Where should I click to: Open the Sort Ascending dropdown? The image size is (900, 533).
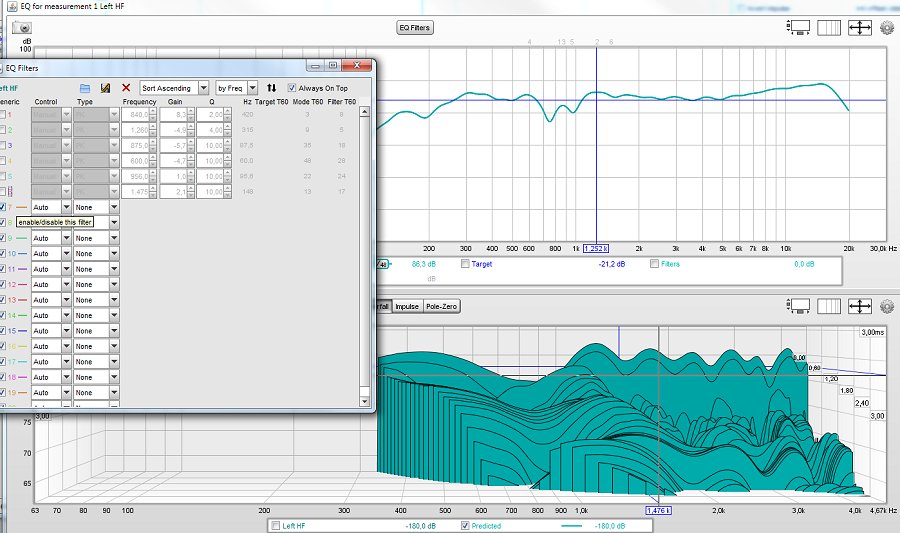(174, 88)
